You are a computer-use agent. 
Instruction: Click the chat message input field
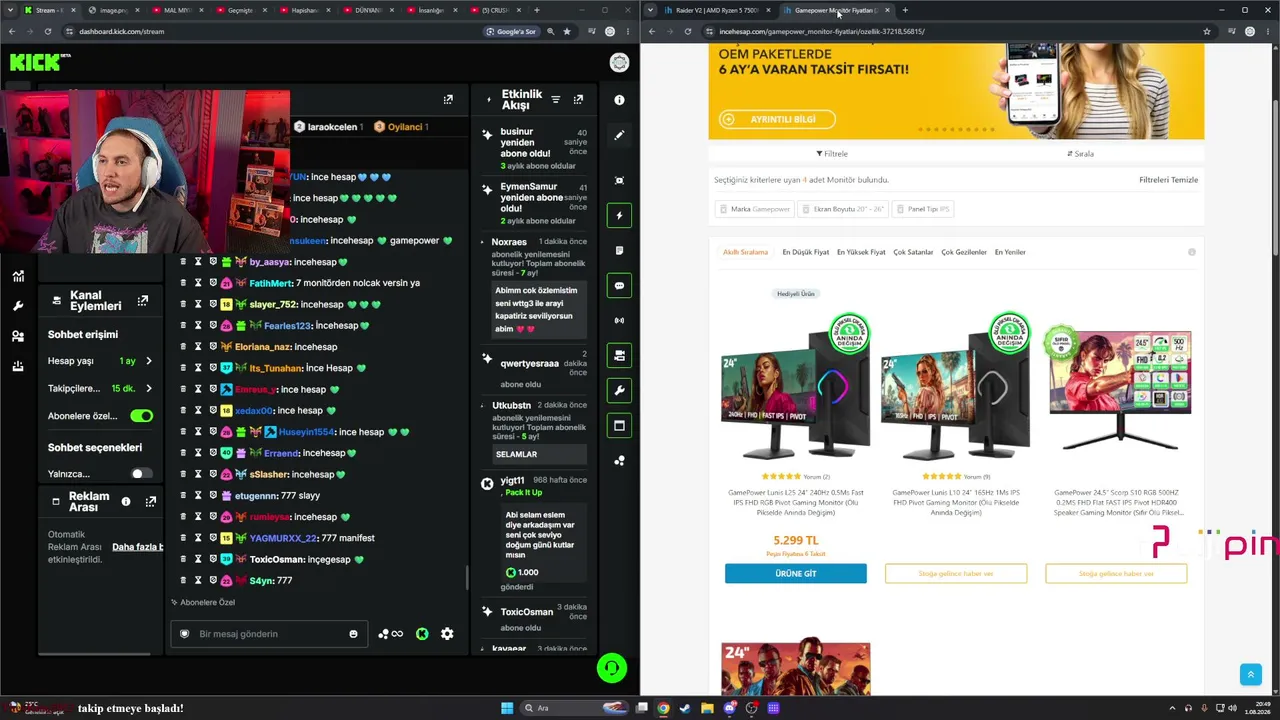[x=270, y=634]
